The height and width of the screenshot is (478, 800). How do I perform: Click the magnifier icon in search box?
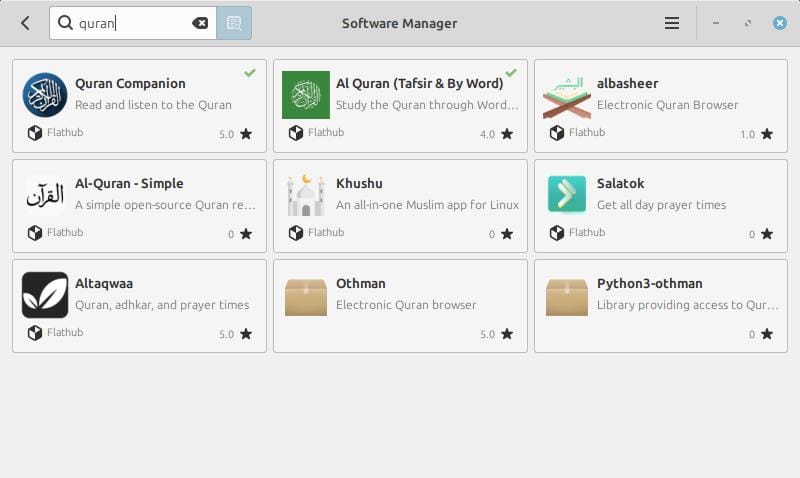click(x=65, y=22)
